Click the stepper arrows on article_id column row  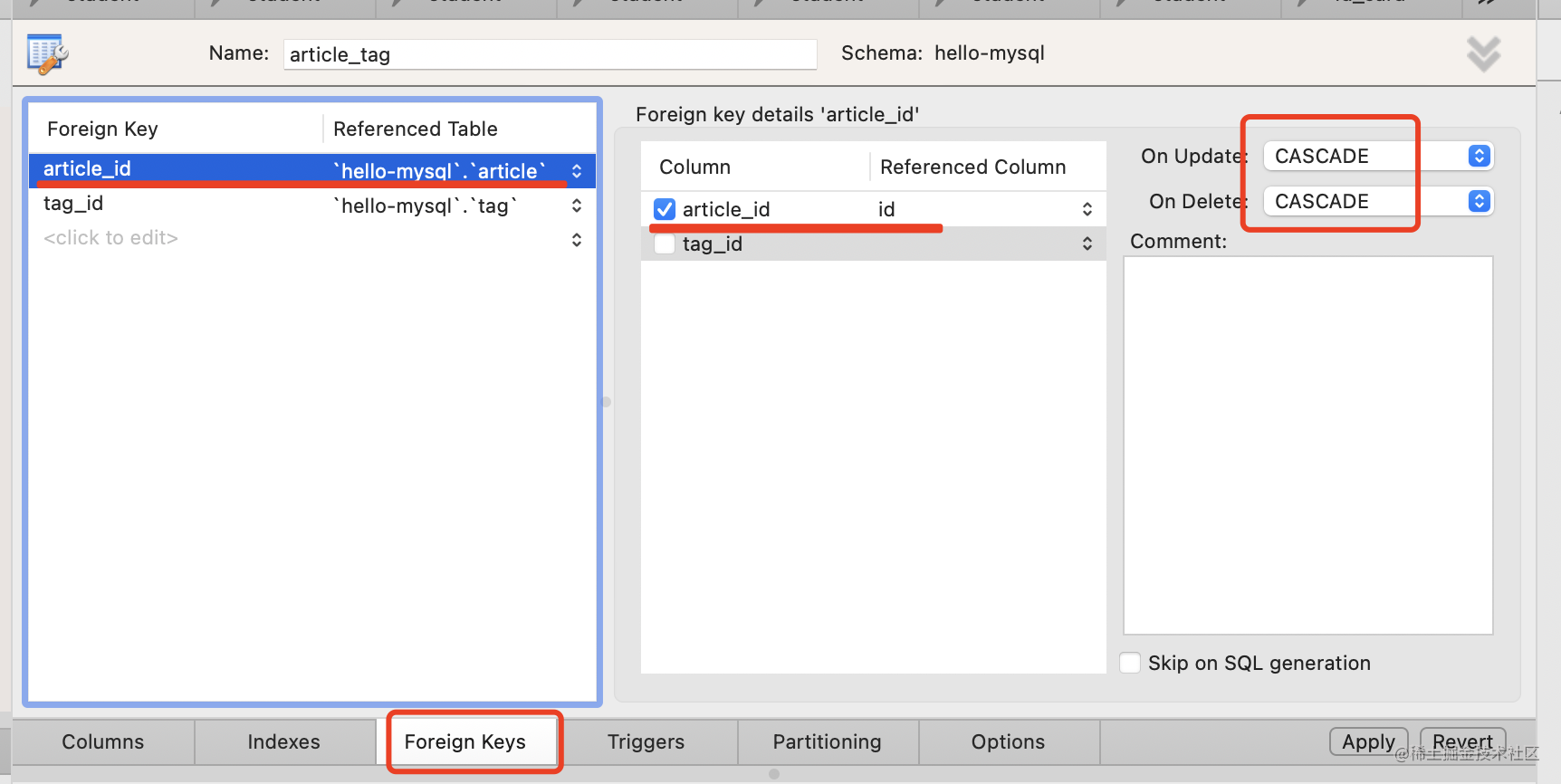(1087, 209)
